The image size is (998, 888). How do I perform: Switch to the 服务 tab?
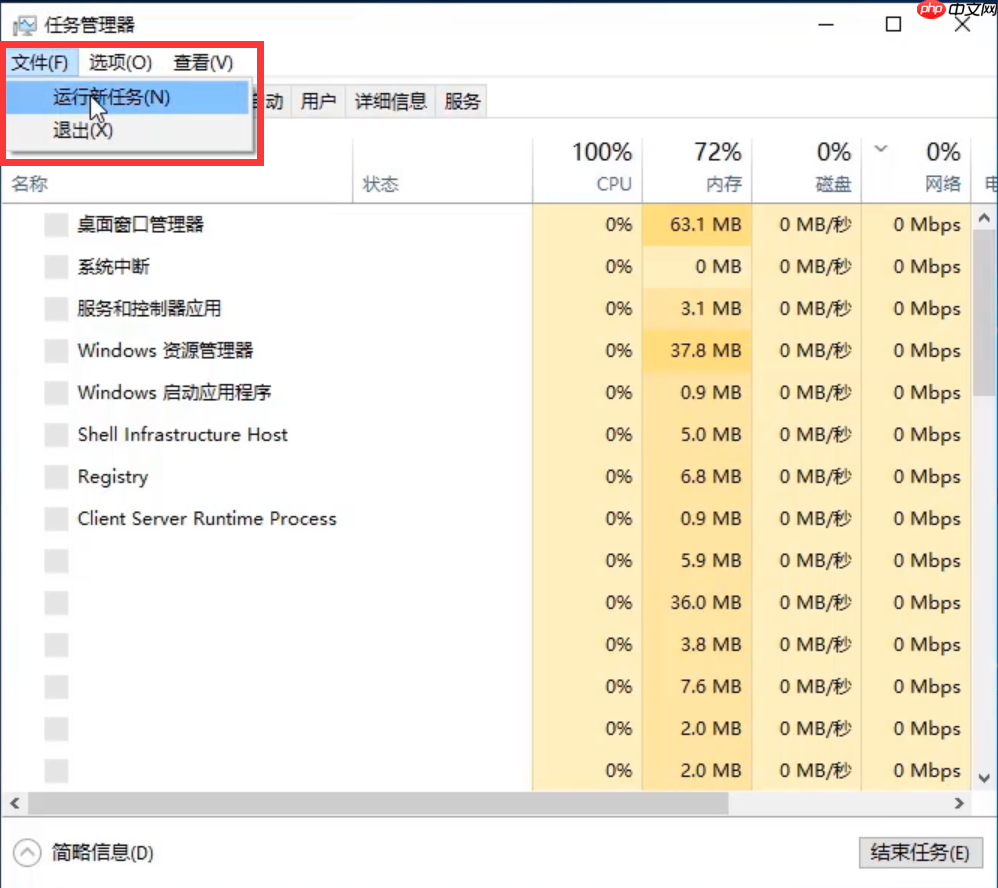[x=461, y=100]
